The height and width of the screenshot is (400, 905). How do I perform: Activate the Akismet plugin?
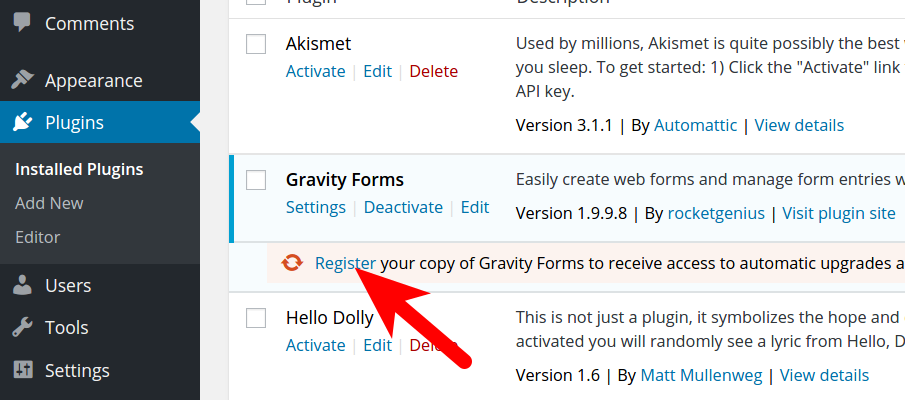pos(315,71)
